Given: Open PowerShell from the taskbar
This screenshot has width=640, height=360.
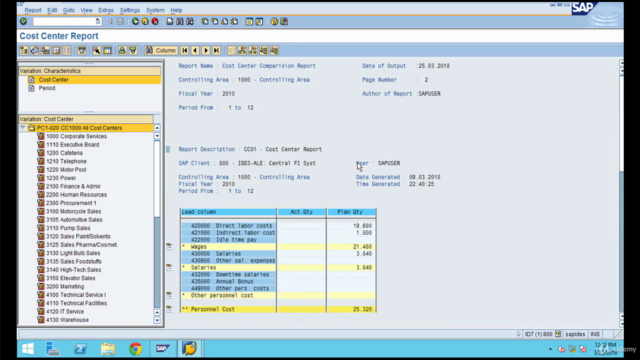Looking at the screenshot, I should click(x=80, y=349).
